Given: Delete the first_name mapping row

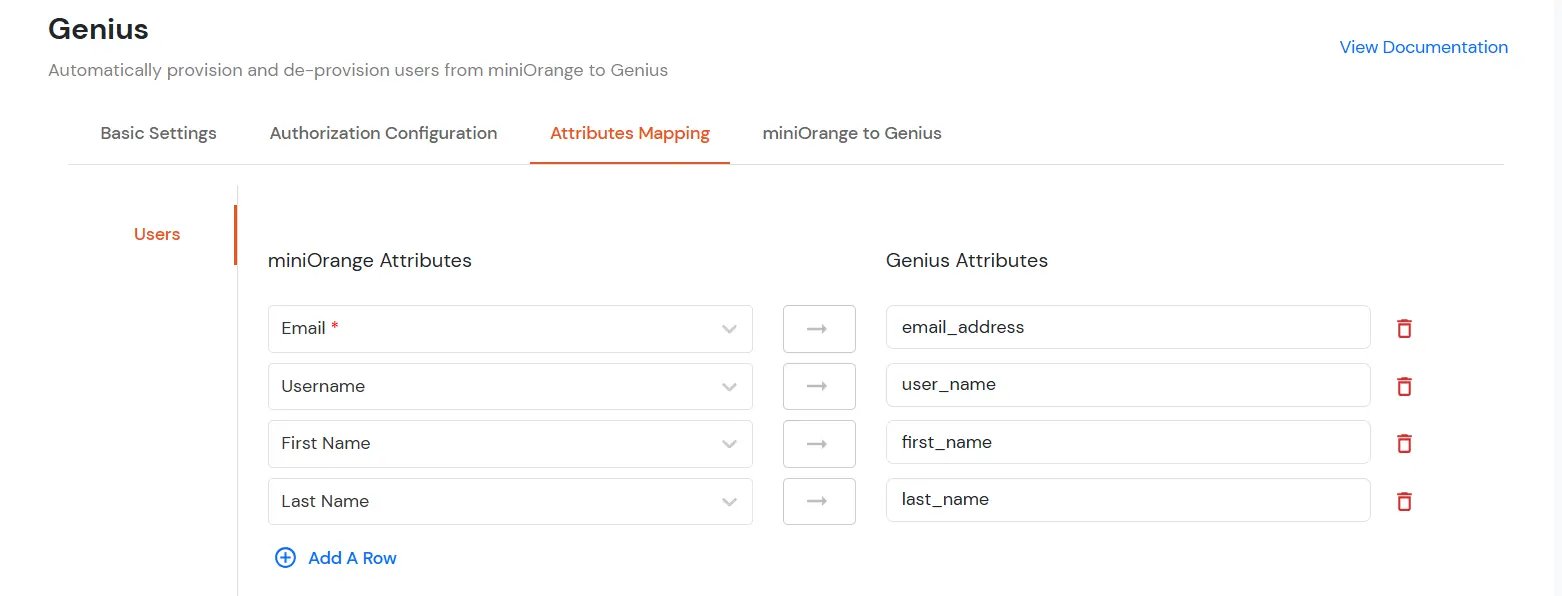Looking at the screenshot, I should coord(1404,443).
